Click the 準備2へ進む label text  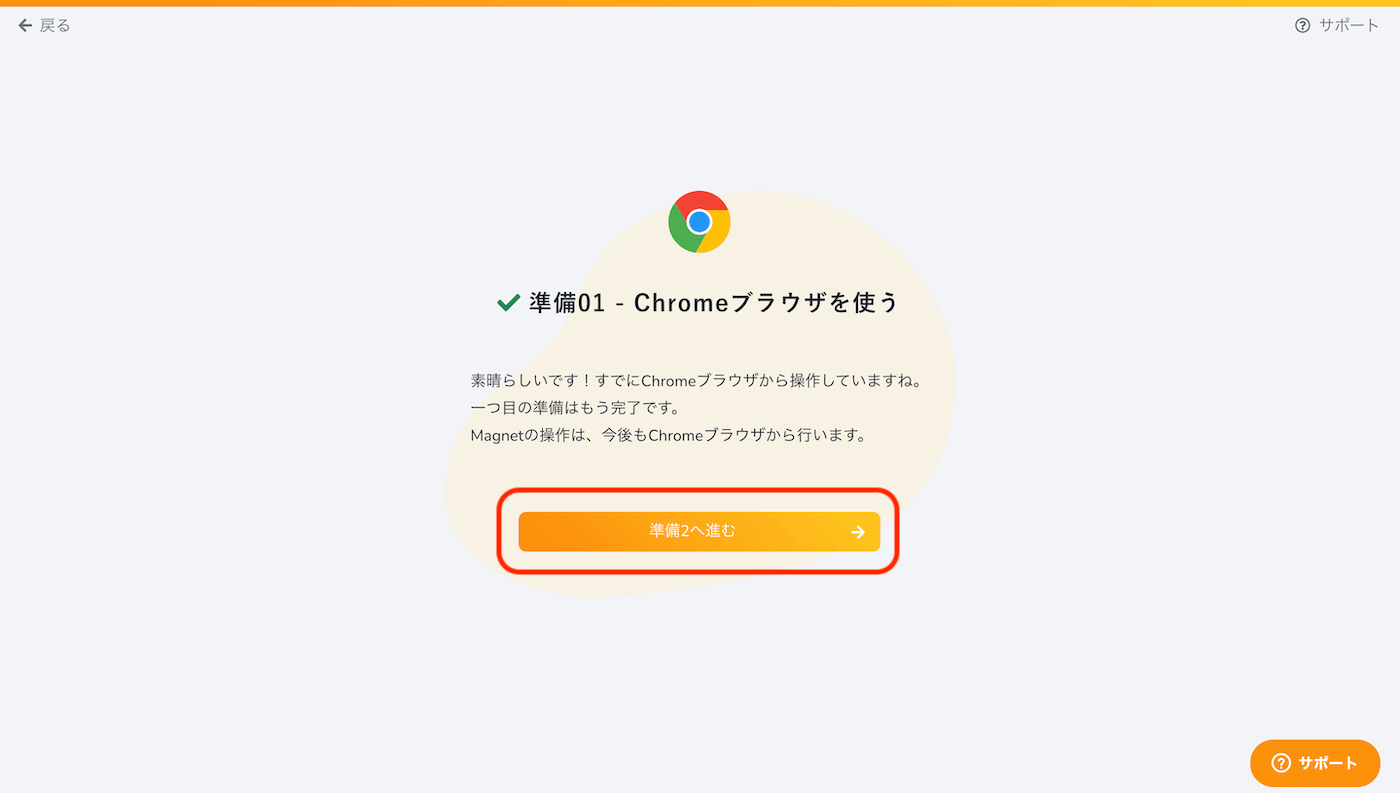click(x=692, y=531)
